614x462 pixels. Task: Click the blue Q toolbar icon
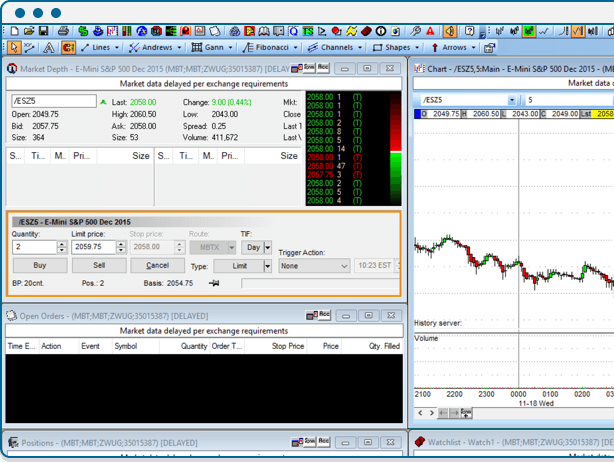pyautogui.click(x=293, y=31)
